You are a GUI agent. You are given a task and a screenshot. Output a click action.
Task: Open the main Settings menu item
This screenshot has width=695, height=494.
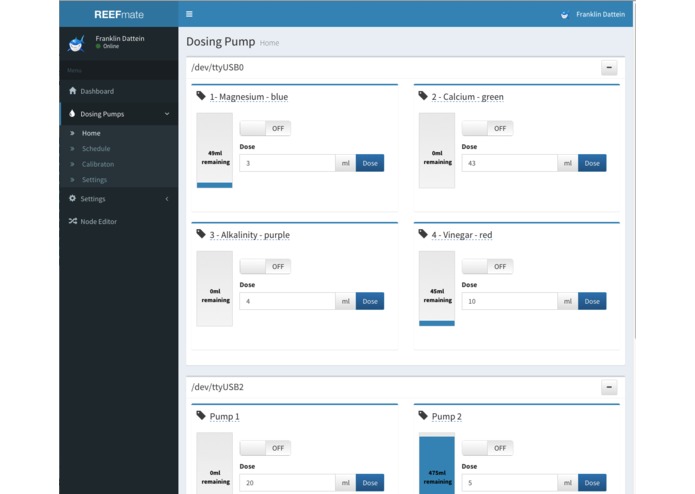point(119,199)
